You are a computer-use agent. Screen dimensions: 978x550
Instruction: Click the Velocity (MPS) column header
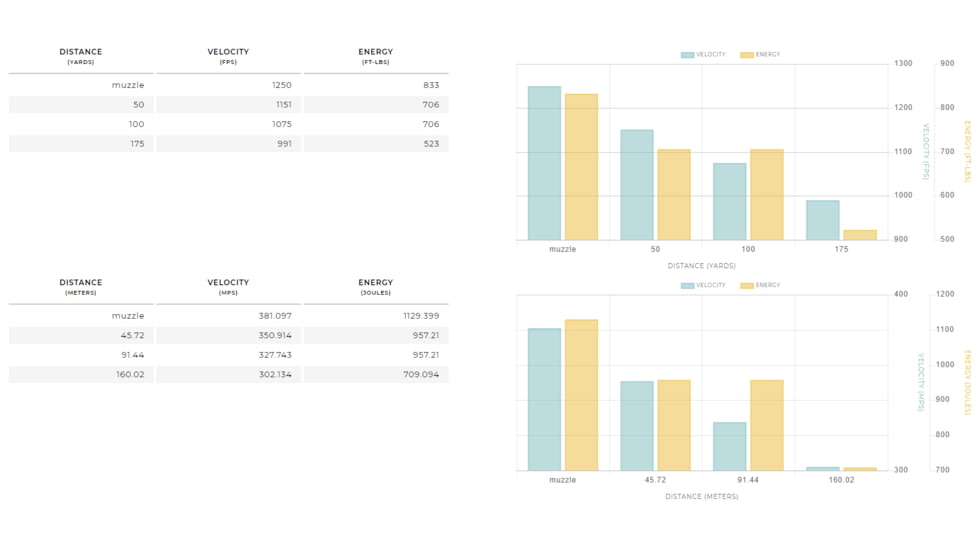pyautogui.click(x=228, y=287)
